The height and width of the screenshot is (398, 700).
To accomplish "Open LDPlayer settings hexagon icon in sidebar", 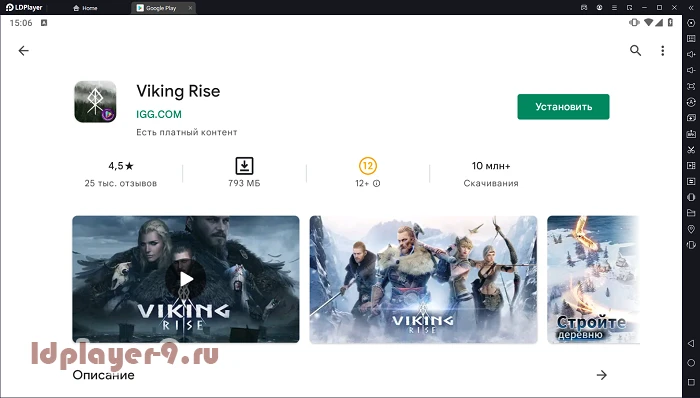I will pos(691,23).
